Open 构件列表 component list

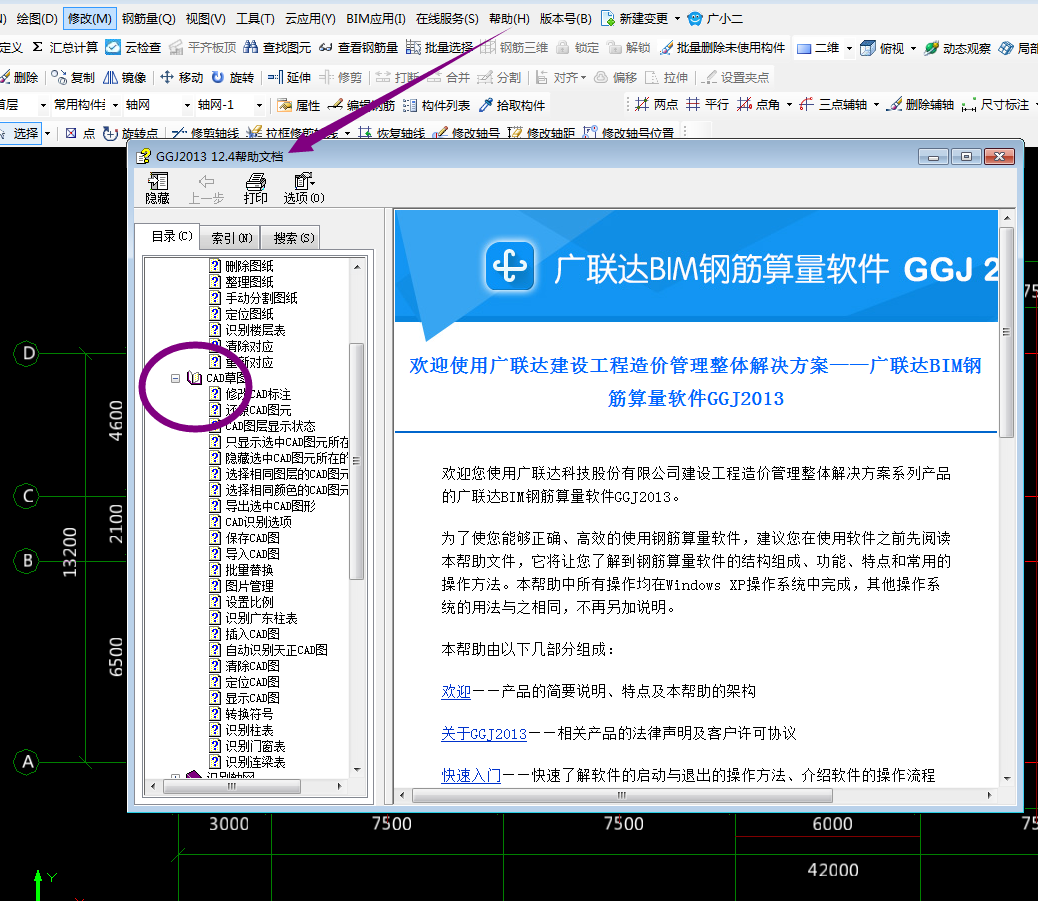(x=436, y=105)
